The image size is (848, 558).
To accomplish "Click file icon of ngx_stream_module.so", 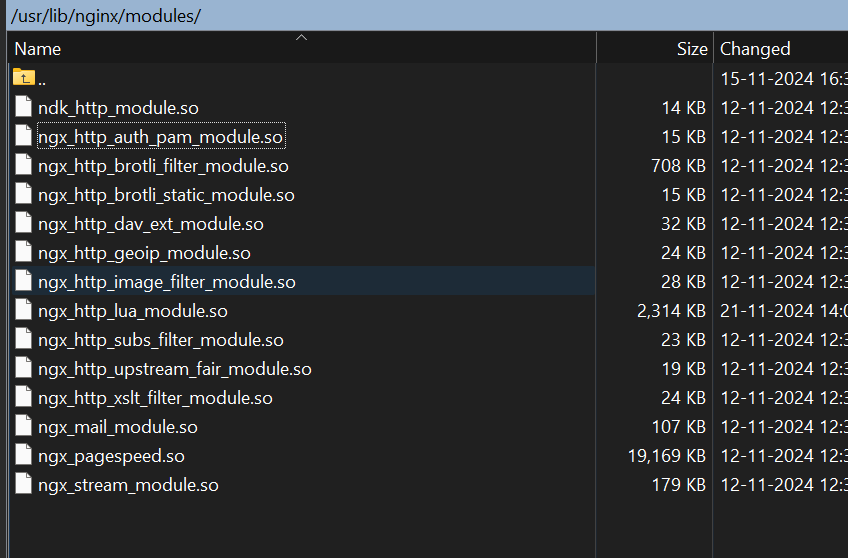I will click(x=23, y=483).
